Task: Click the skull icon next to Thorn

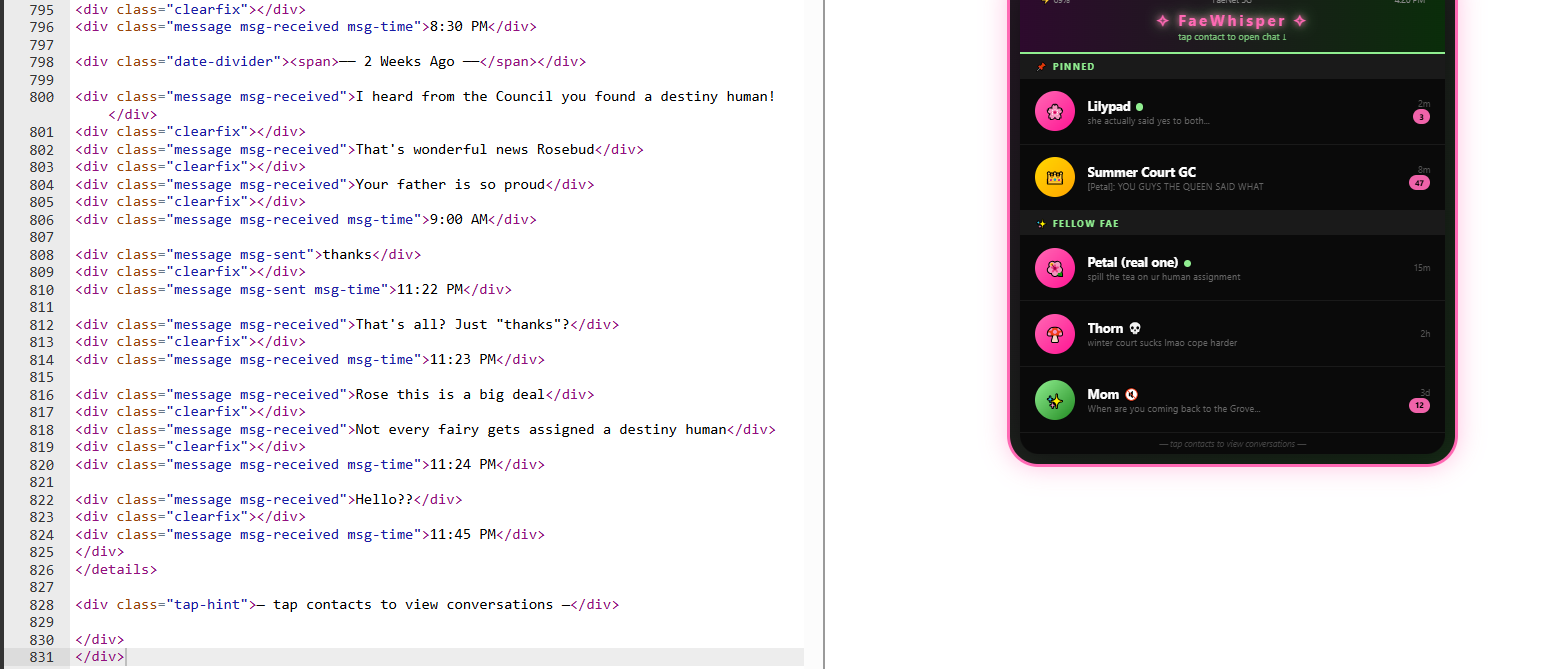Action: click(x=1134, y=328)
